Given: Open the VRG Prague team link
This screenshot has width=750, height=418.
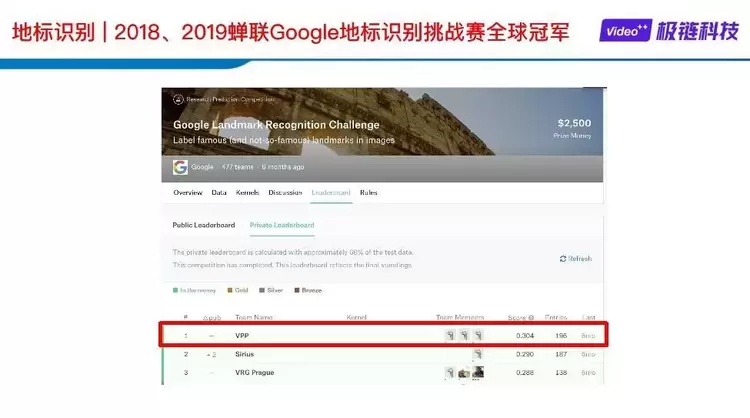Looking at the screenshot, I should click(254, 373).
